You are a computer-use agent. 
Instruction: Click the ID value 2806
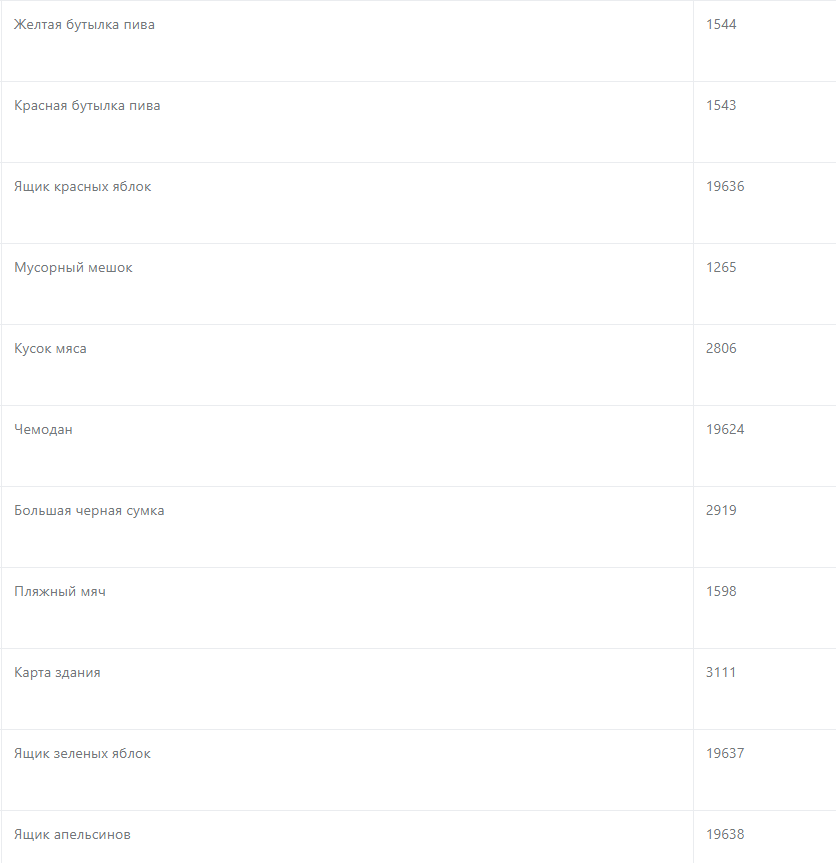point(721,349)
